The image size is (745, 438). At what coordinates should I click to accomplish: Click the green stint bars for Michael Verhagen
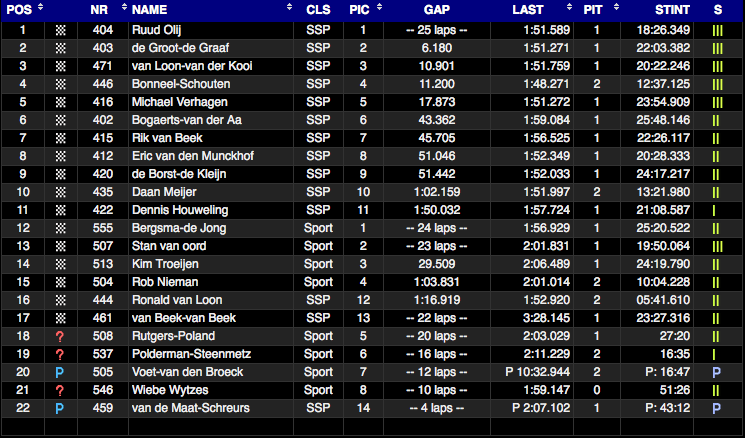pyautogui.click(x=716, y=102)
